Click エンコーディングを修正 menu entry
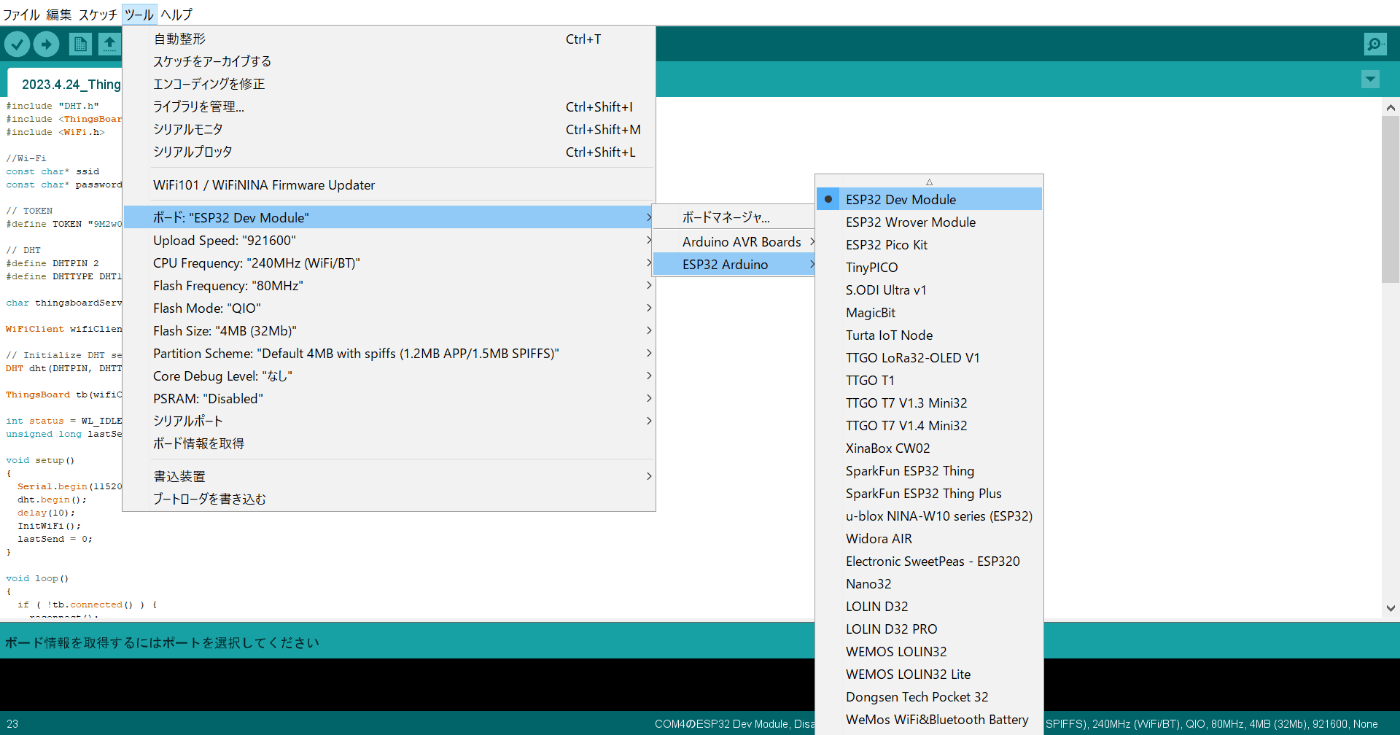The height and width of the screenshot is (735, 1400). [389, 84]
